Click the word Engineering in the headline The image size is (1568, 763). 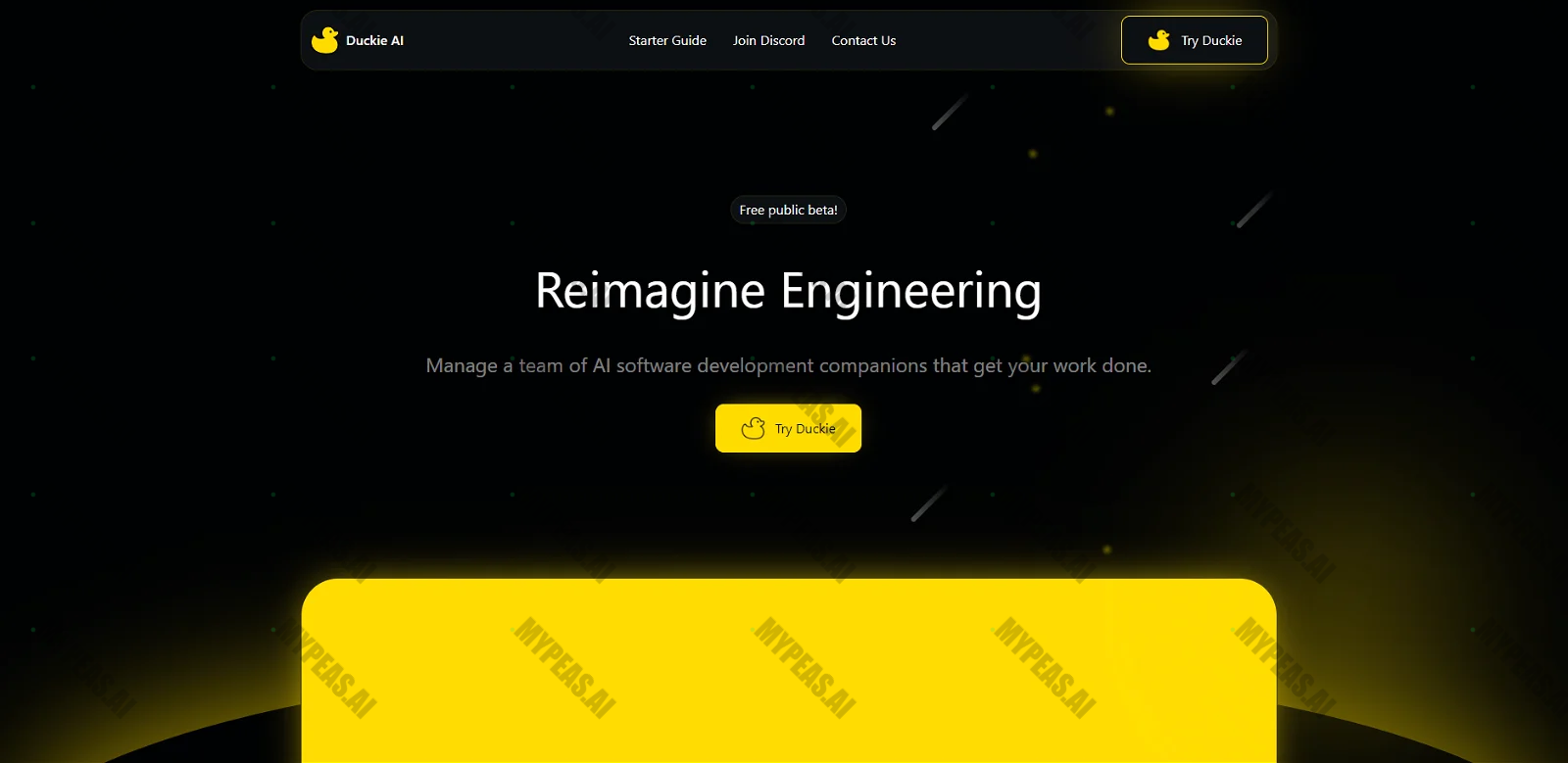point(910,291)
